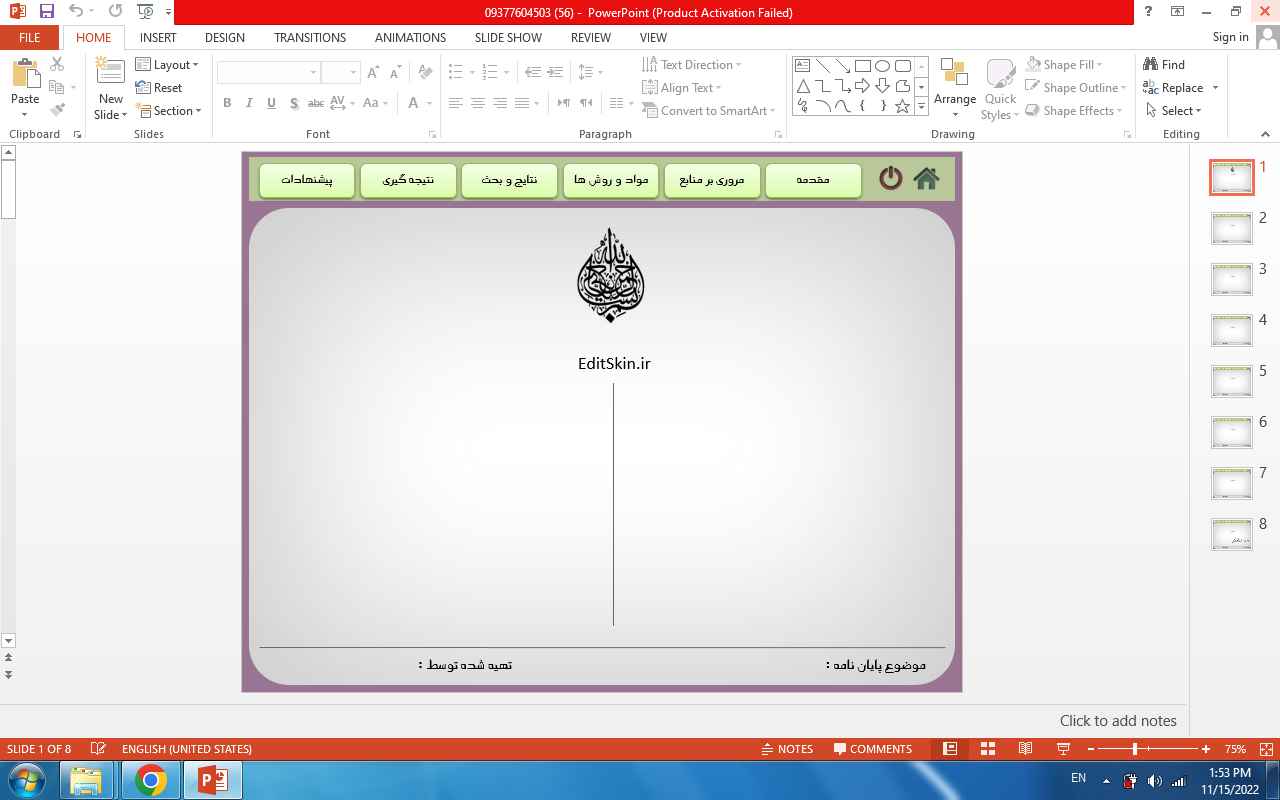Toggle the Notes pane in status bar
The width and height of the screenshot is (1280, 800).
click(x=787, y=749)
